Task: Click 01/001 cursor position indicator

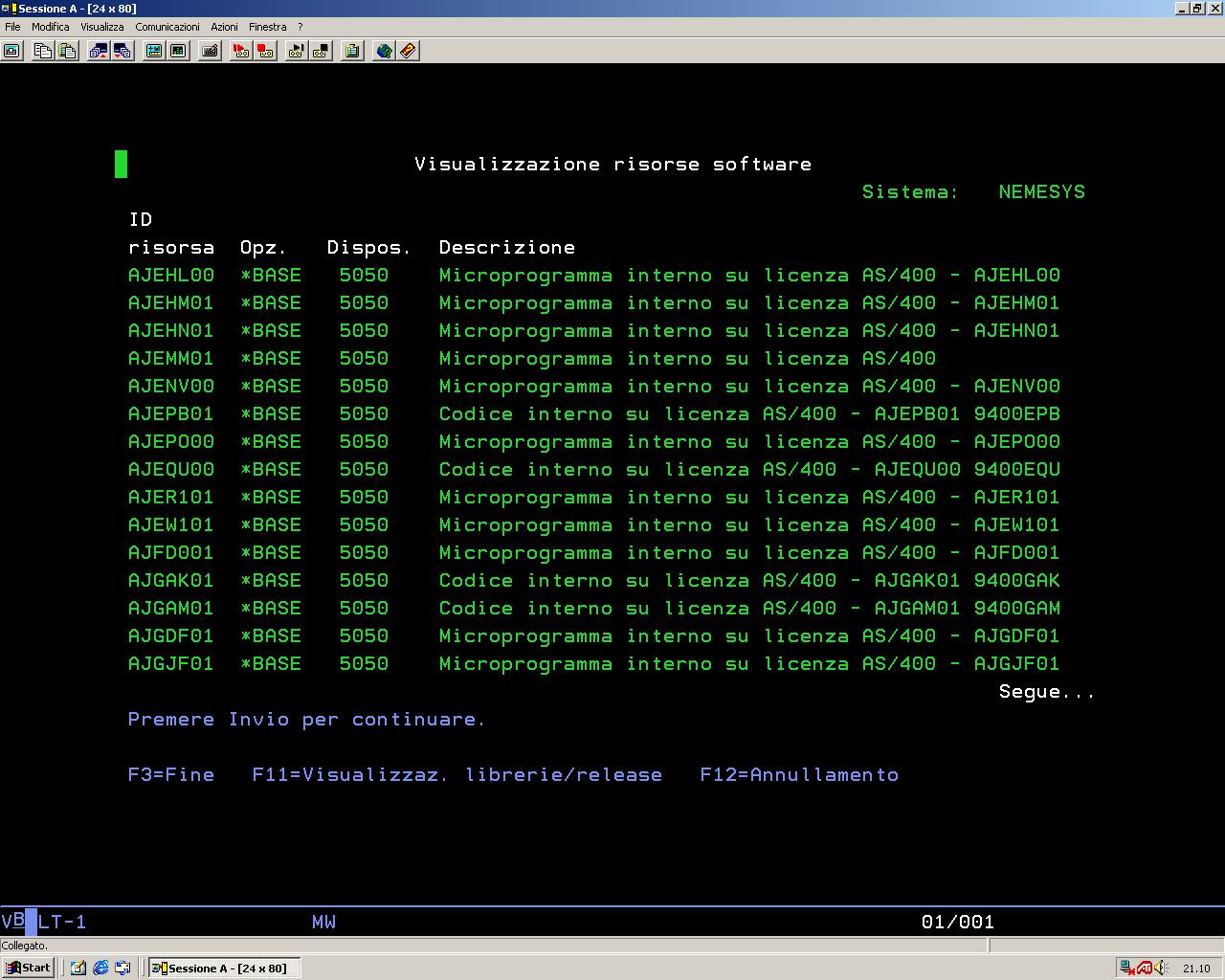Action: (x=958, y=922)
